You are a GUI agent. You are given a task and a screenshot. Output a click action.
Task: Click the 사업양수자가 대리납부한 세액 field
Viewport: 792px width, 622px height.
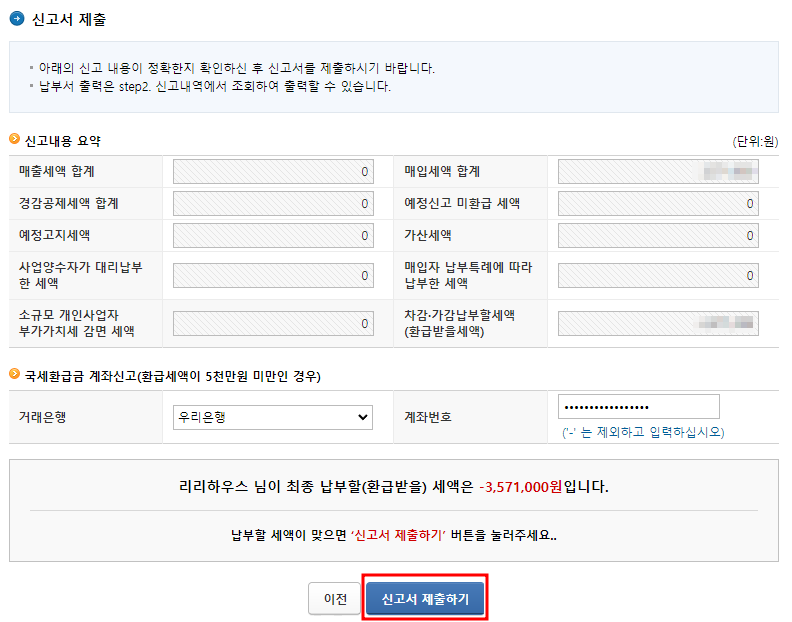[x=273, y=275]
